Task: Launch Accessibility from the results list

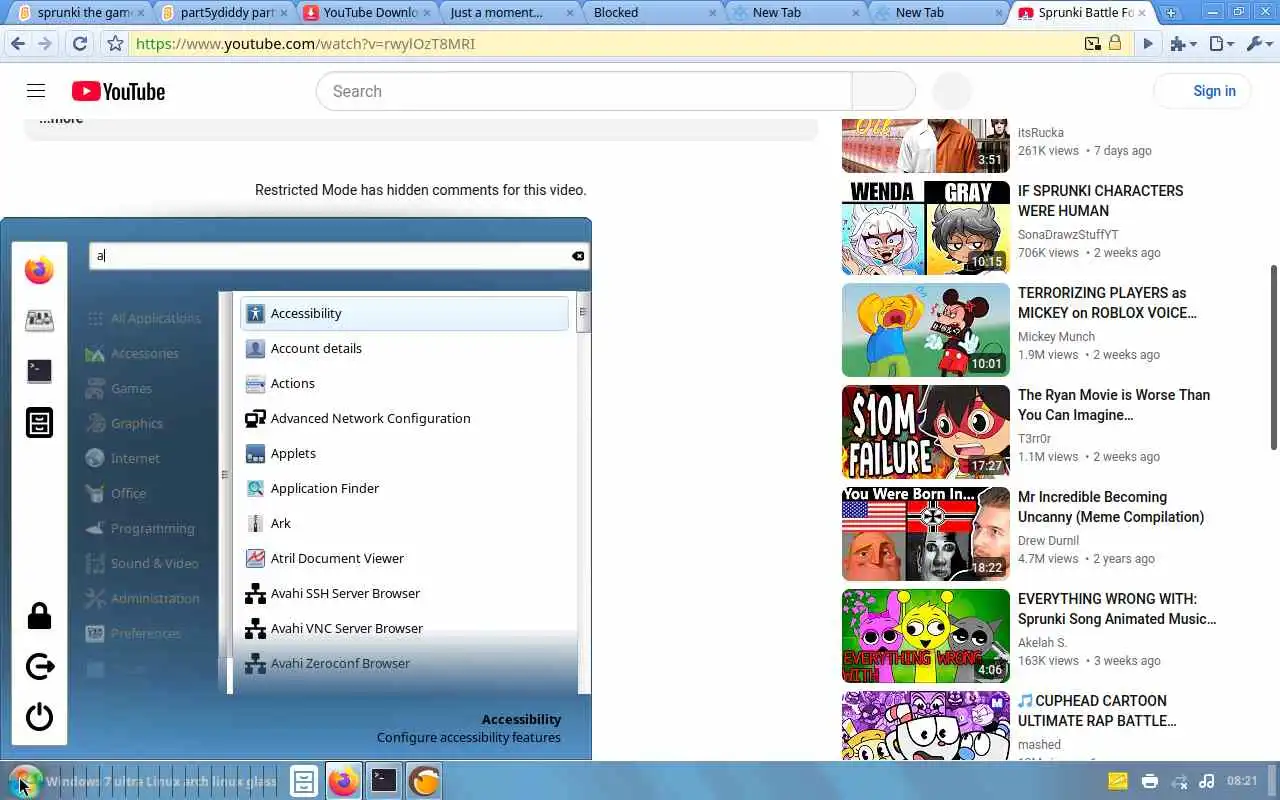Action: click(x=404, y=313)
